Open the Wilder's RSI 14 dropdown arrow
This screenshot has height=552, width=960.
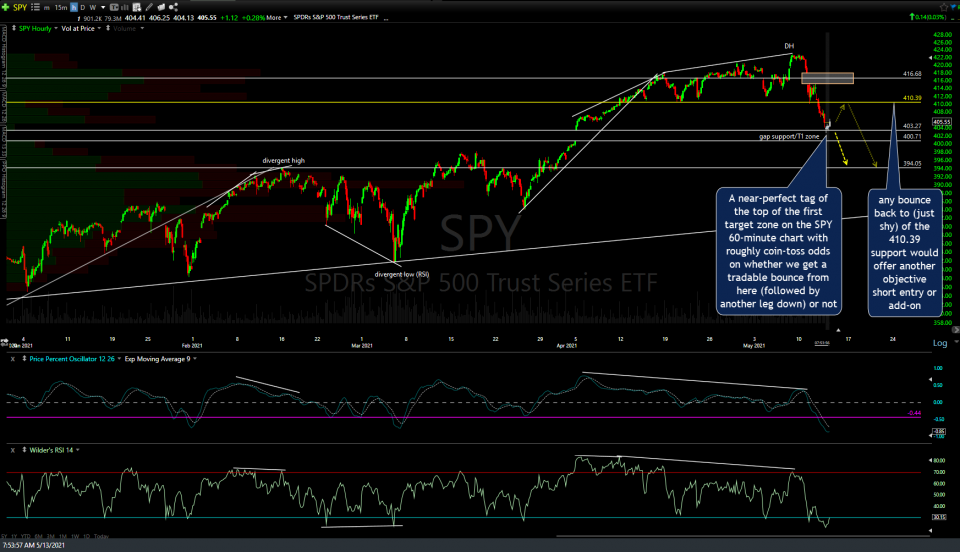click(77, 450)
